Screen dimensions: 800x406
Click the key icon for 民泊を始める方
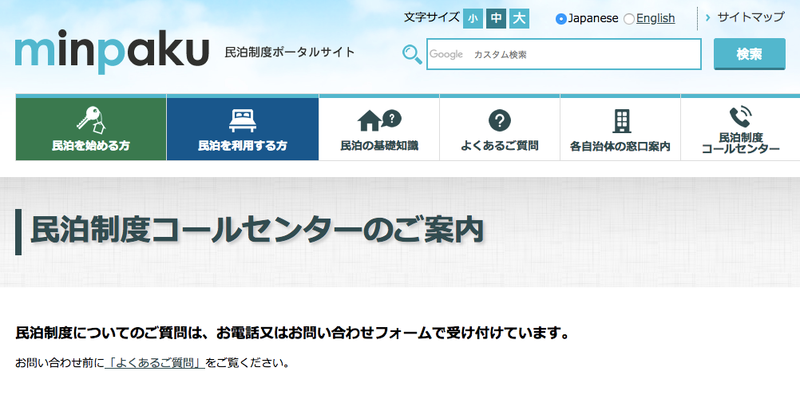91,120
